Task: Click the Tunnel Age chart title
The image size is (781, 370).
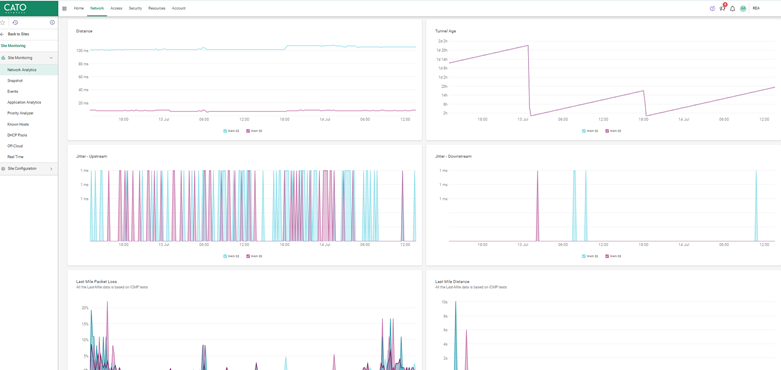Action: (445, 31)
